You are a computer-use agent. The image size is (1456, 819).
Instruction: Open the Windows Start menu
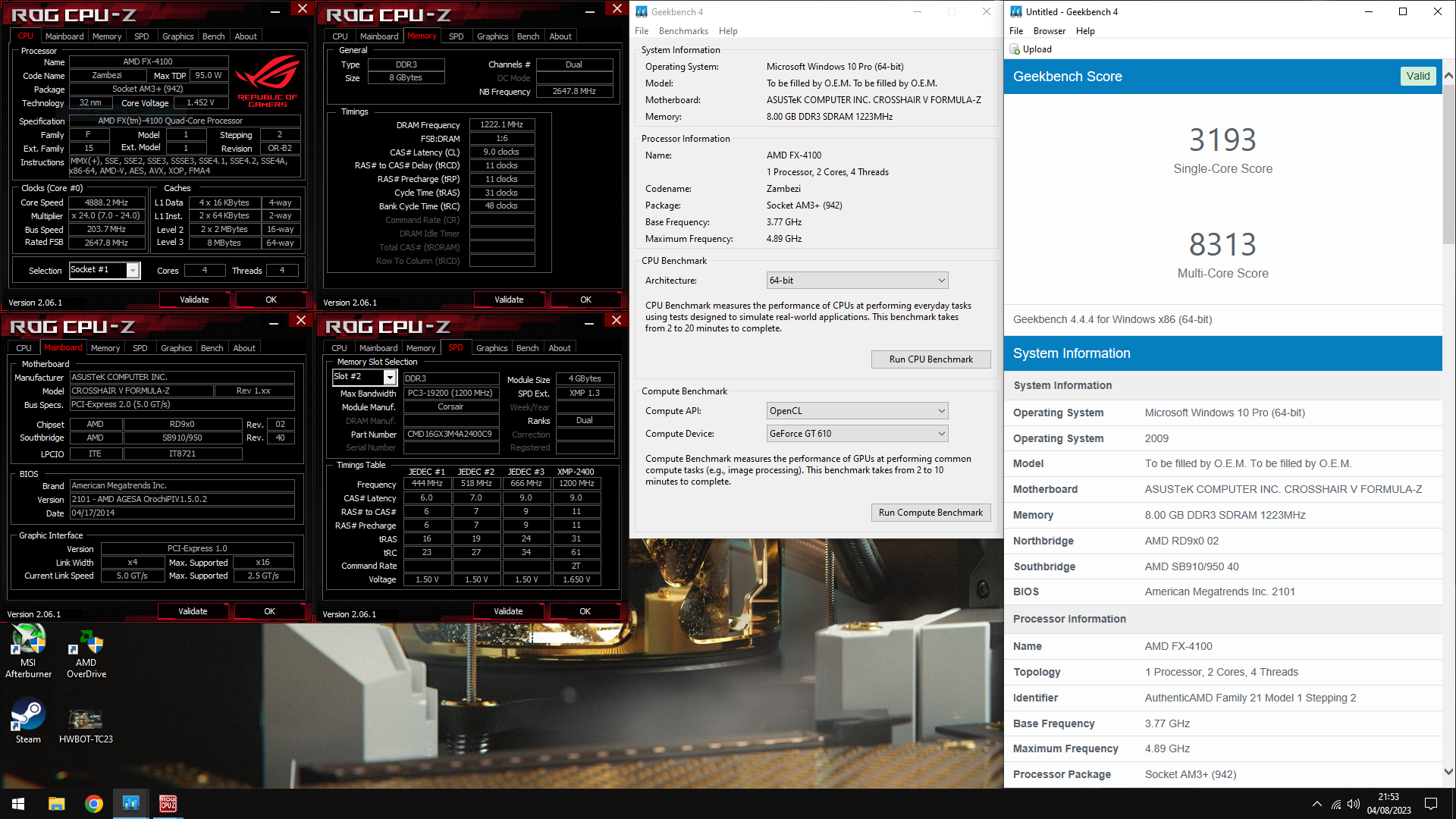point(18,804)
